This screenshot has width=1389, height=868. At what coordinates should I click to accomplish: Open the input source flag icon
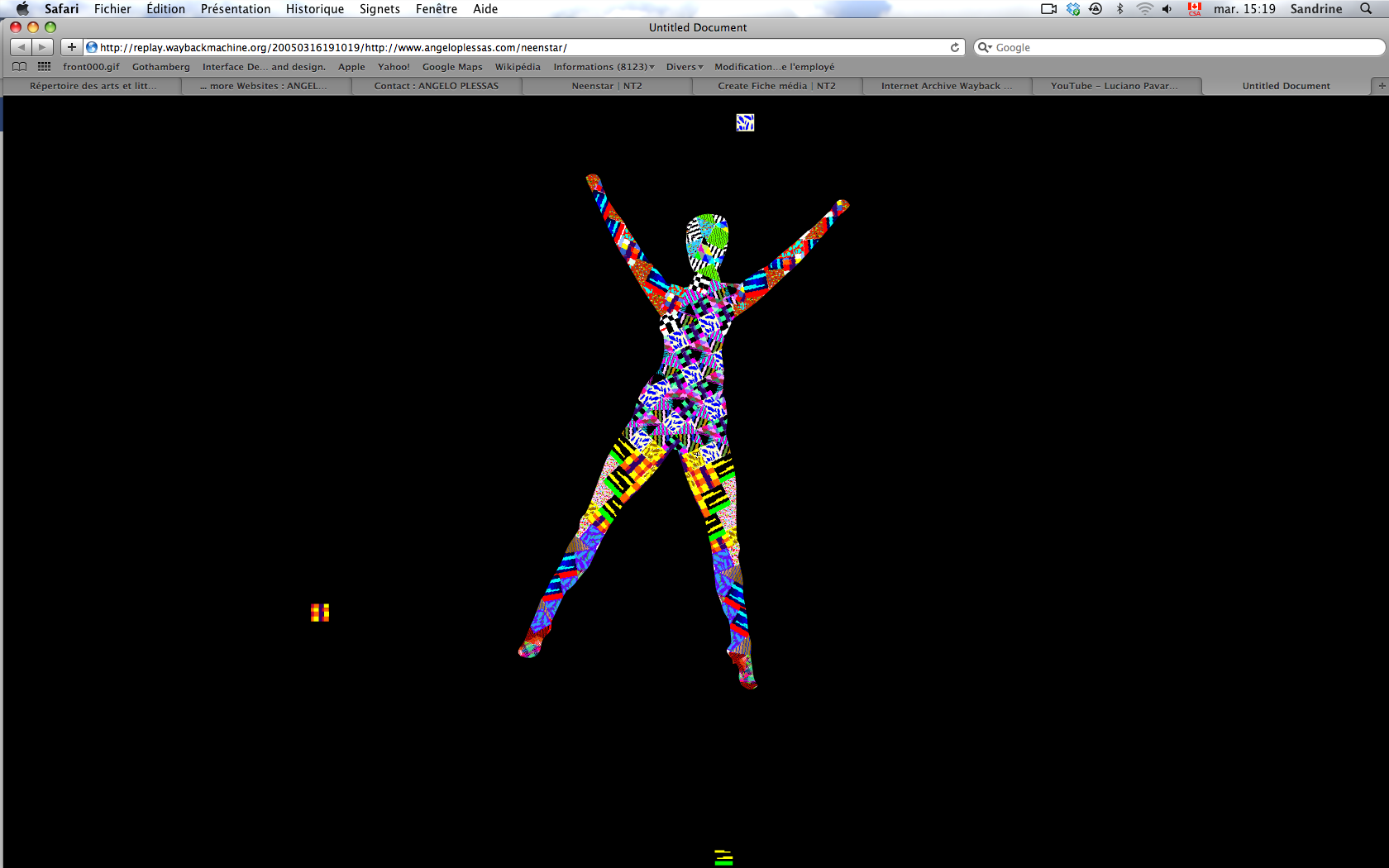1195,9
